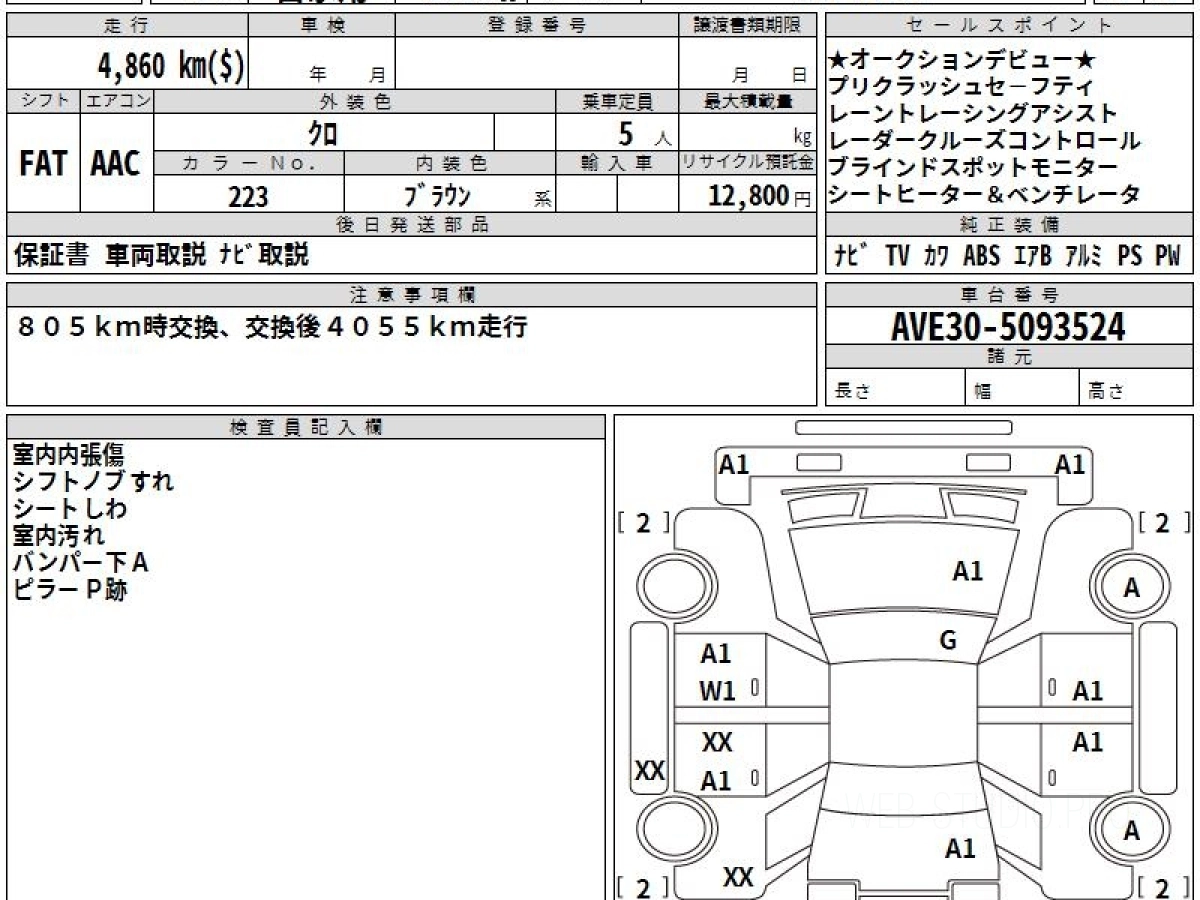Image resolution: width=1200 pixels, height=900 pixels.
Task: Click the 純正装備 header
Action: tap(1009, 225)
